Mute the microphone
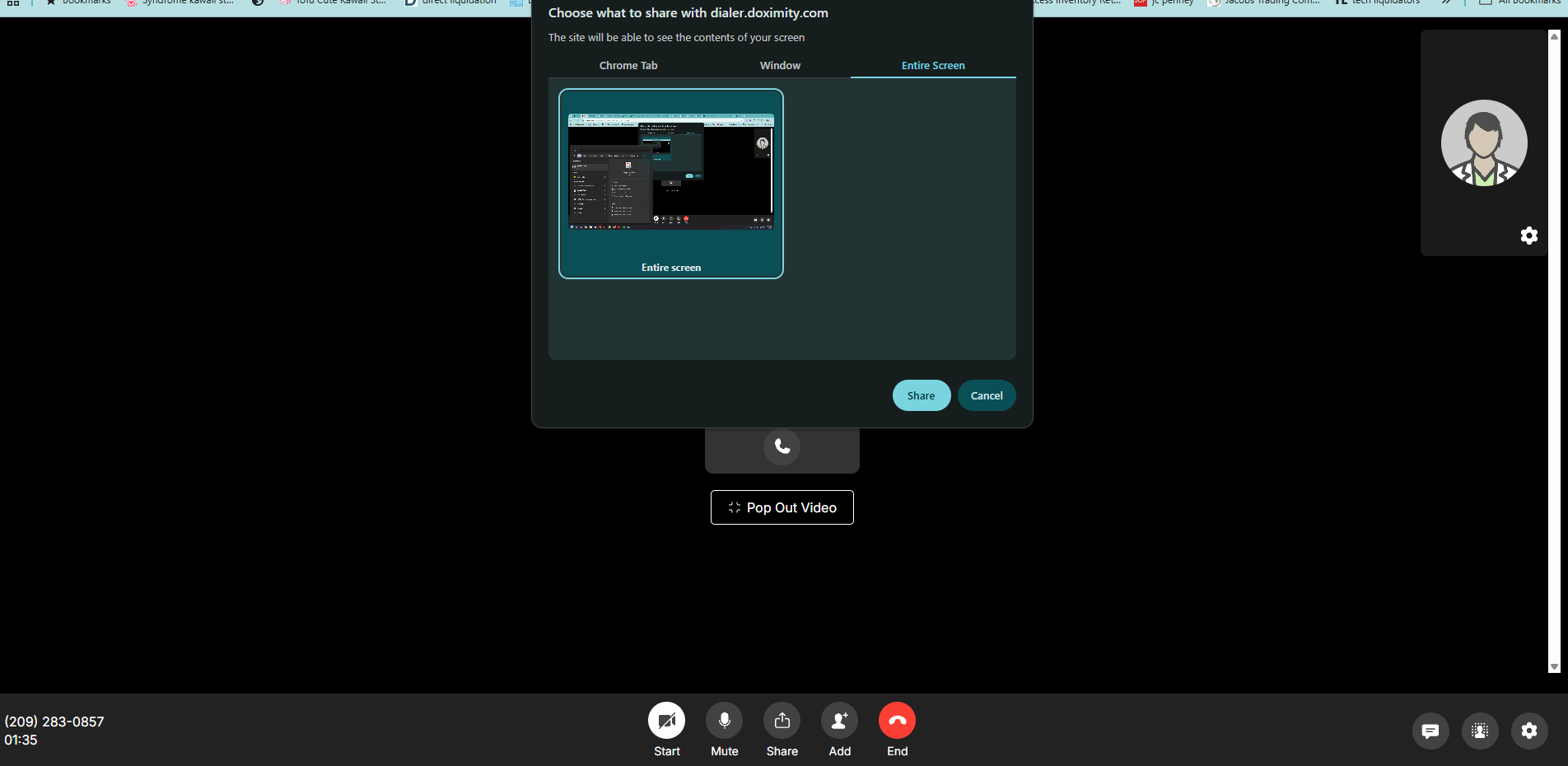Image resolution: width=1568 pixels, height=766 pixels. click(x=724, y=721)
